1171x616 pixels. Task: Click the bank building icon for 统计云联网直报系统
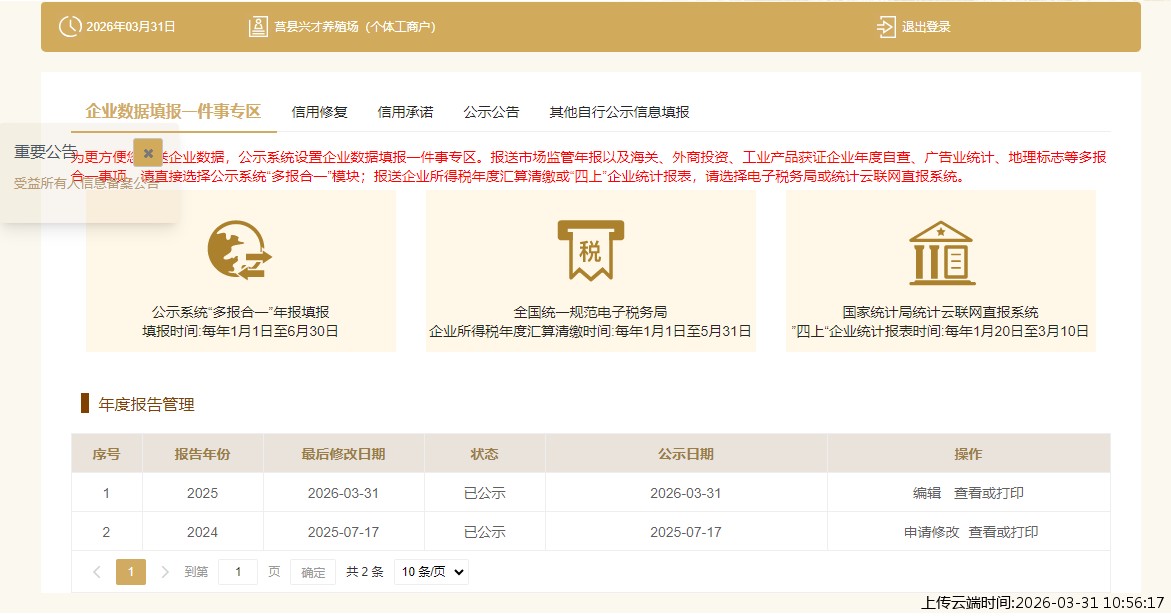(941, 250)
